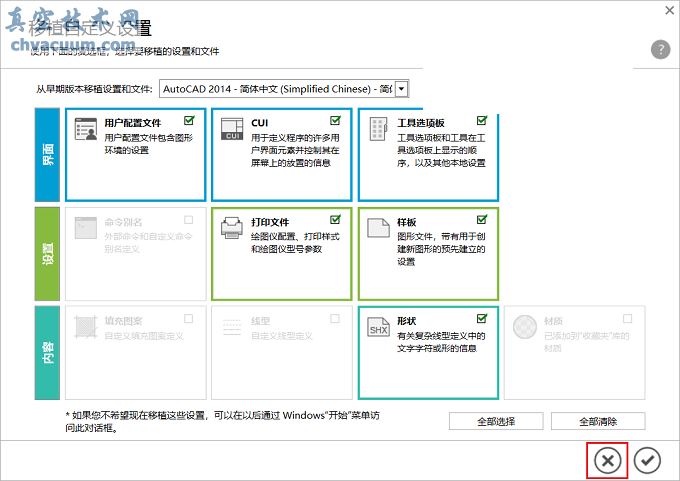
Task: Select the 界面 category tab
Action: pyautogui.click(x=48, y=154)
